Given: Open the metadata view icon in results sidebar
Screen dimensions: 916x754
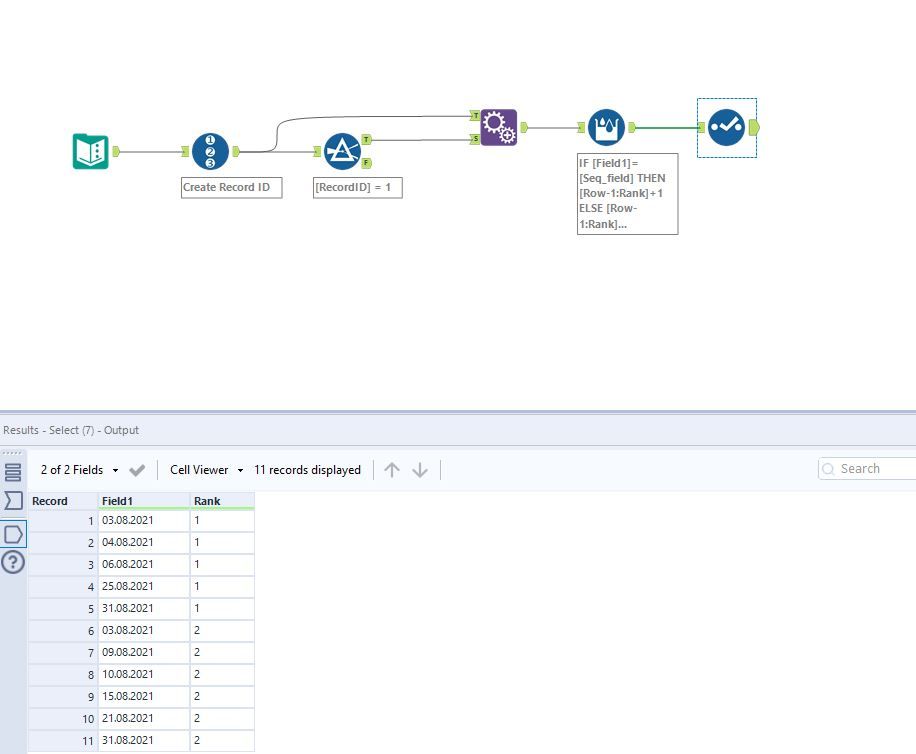Looking at the screenshot, I should [13, 472].
